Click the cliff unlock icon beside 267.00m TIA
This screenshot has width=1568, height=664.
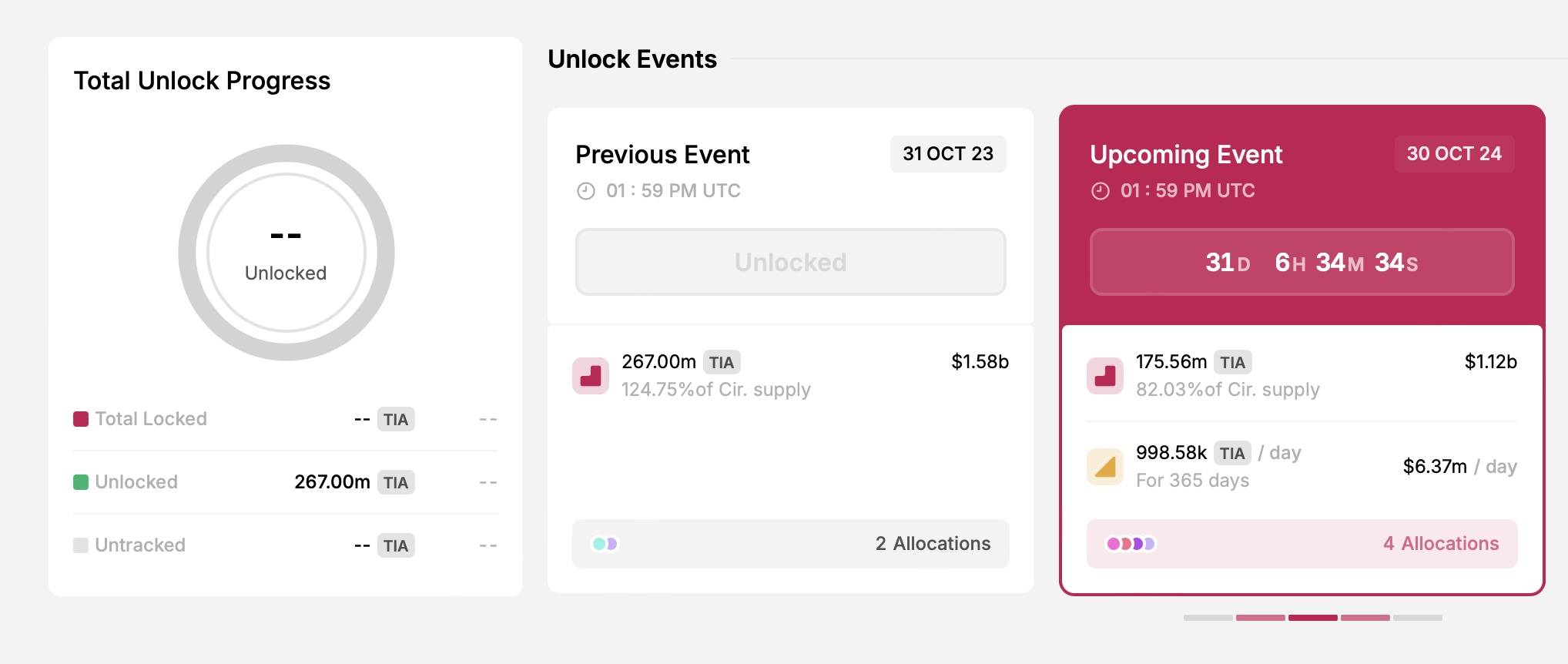pos(591,376)
